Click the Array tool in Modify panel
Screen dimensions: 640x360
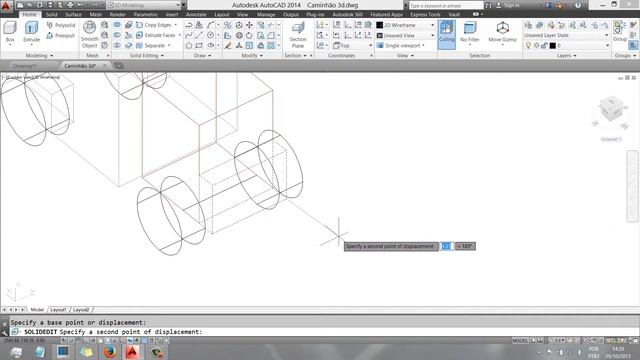271,46
